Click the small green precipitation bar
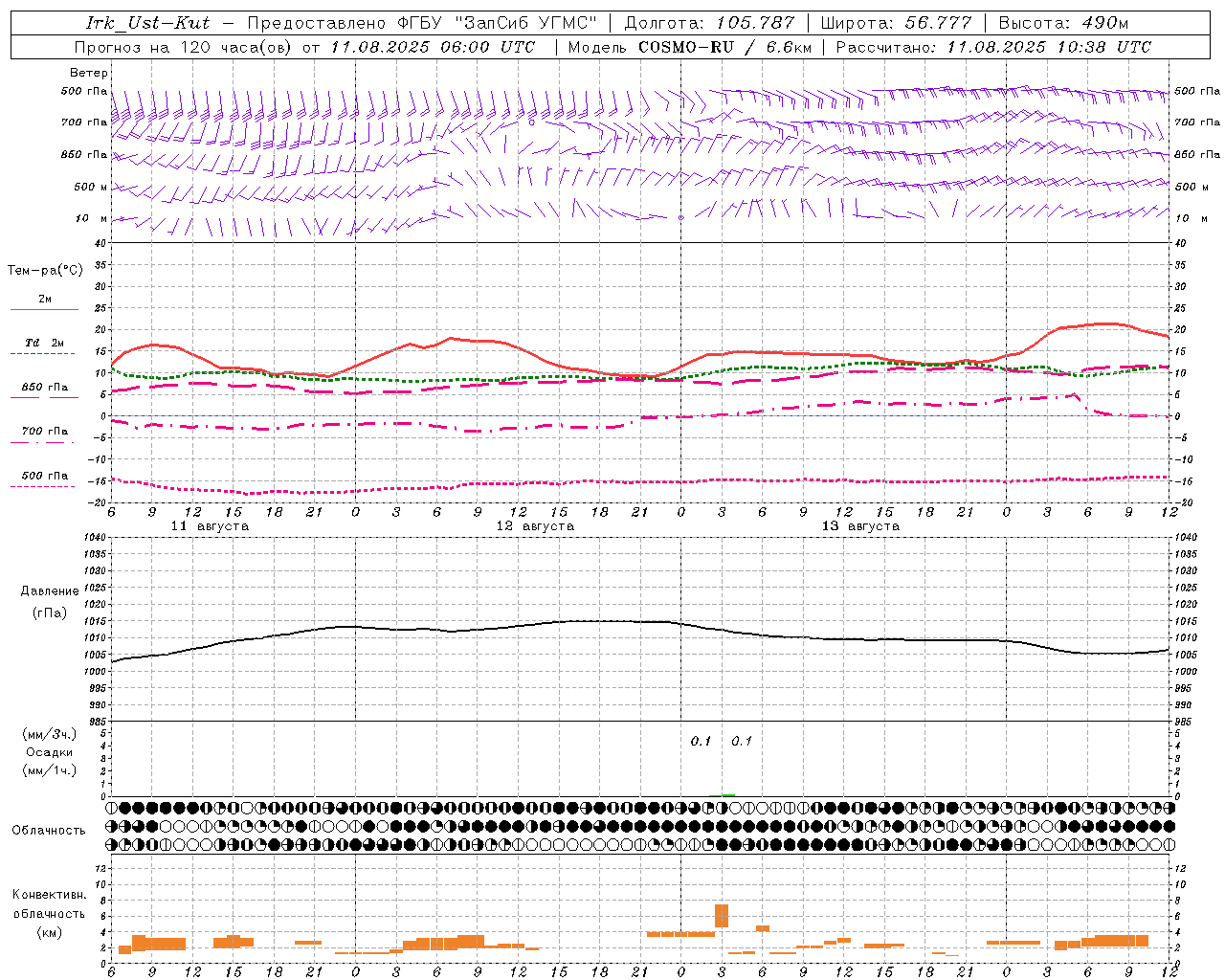The height and width of the screenshot is (980, 1225). tap(728, 795)
